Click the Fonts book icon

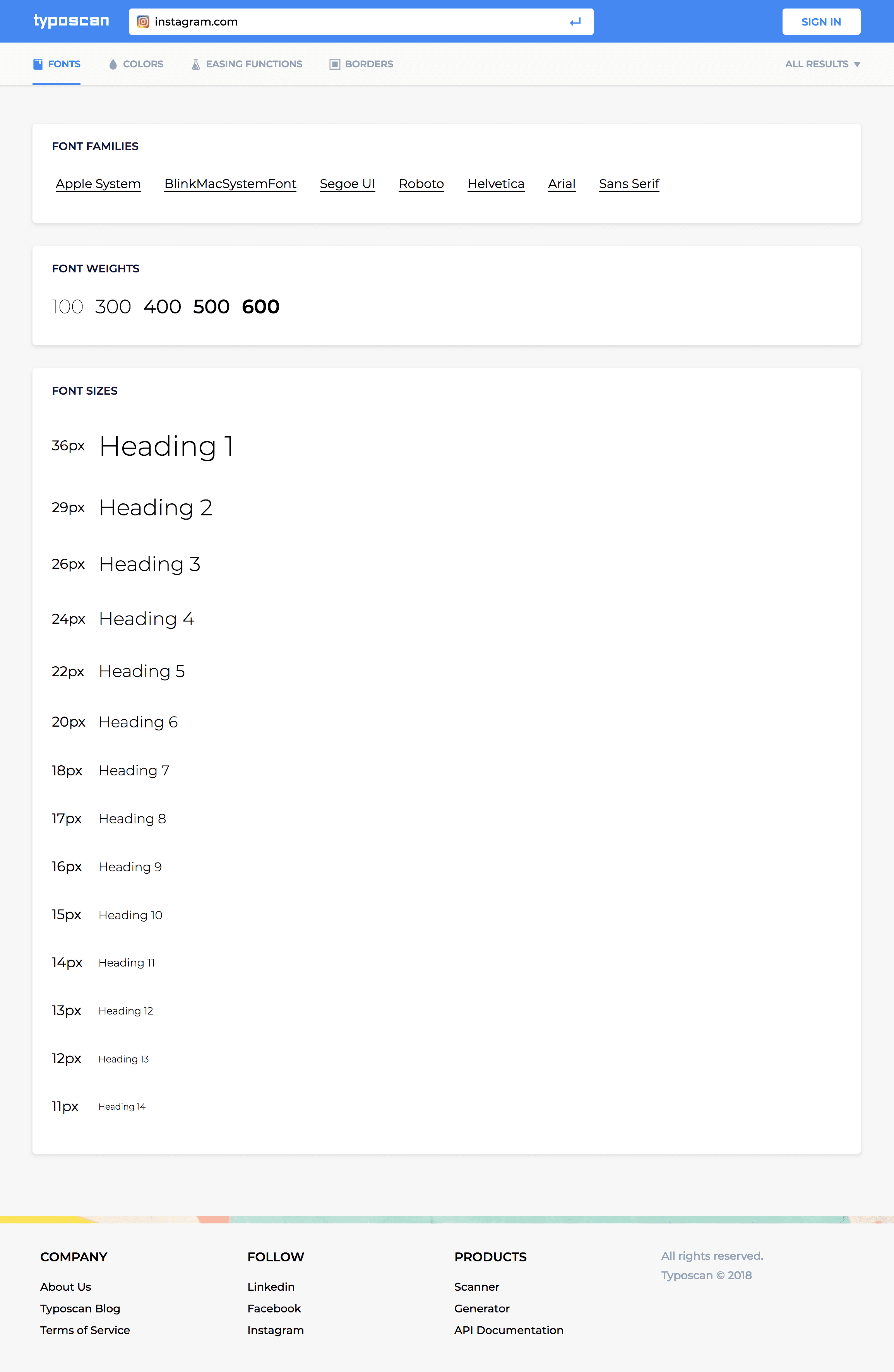(38, 64)
